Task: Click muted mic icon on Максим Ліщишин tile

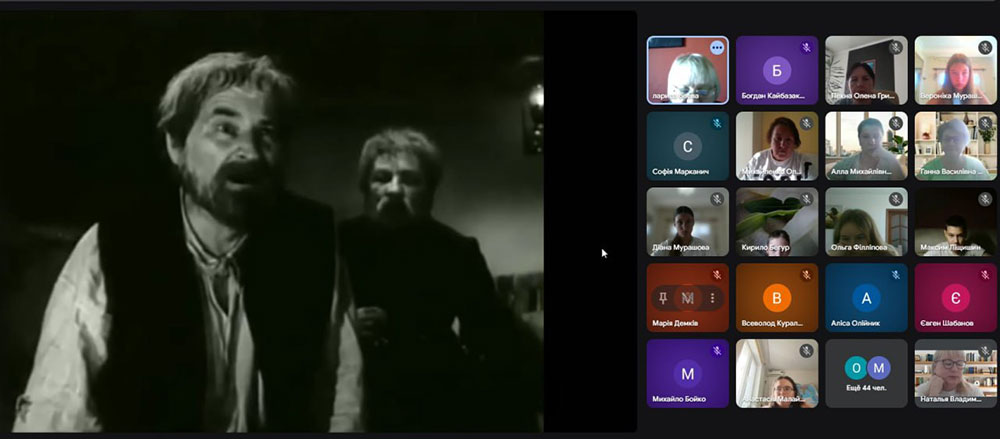Action: (x=985, y=199)
